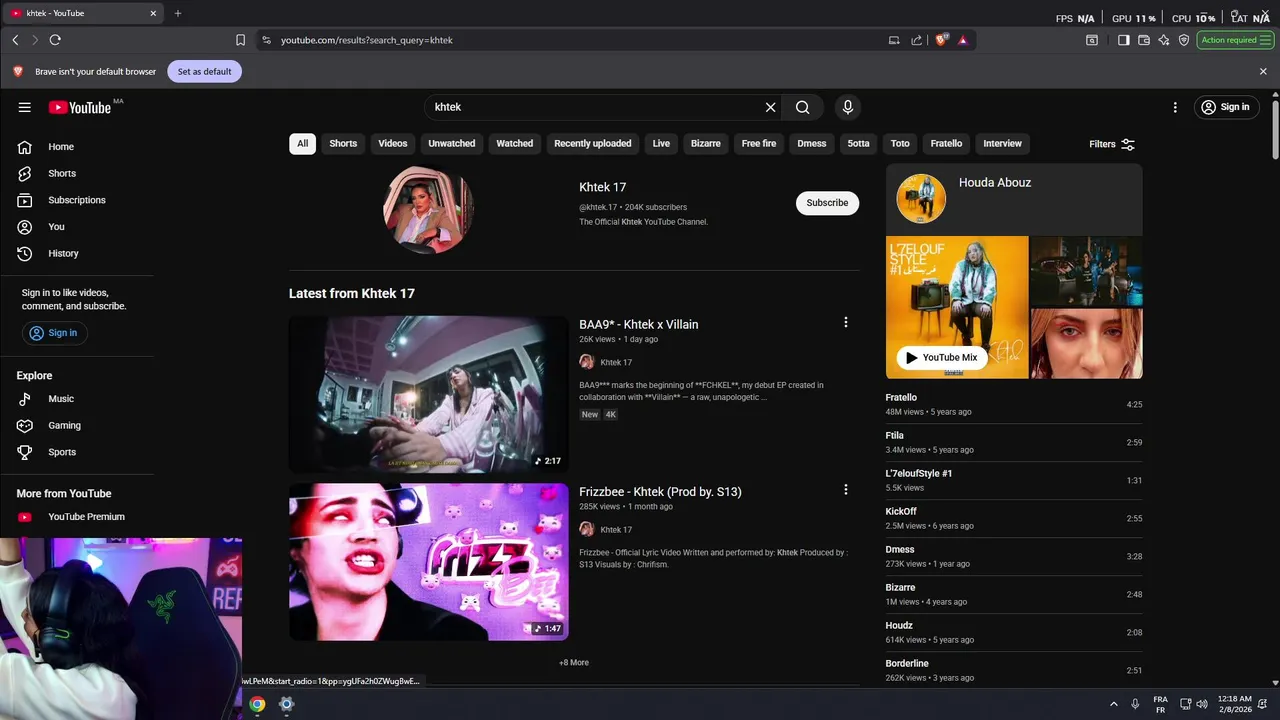This screenshot has height=720, width=1280.
Task: Select the Recently uploaded filter chip
Action: (x=593, y=143)
